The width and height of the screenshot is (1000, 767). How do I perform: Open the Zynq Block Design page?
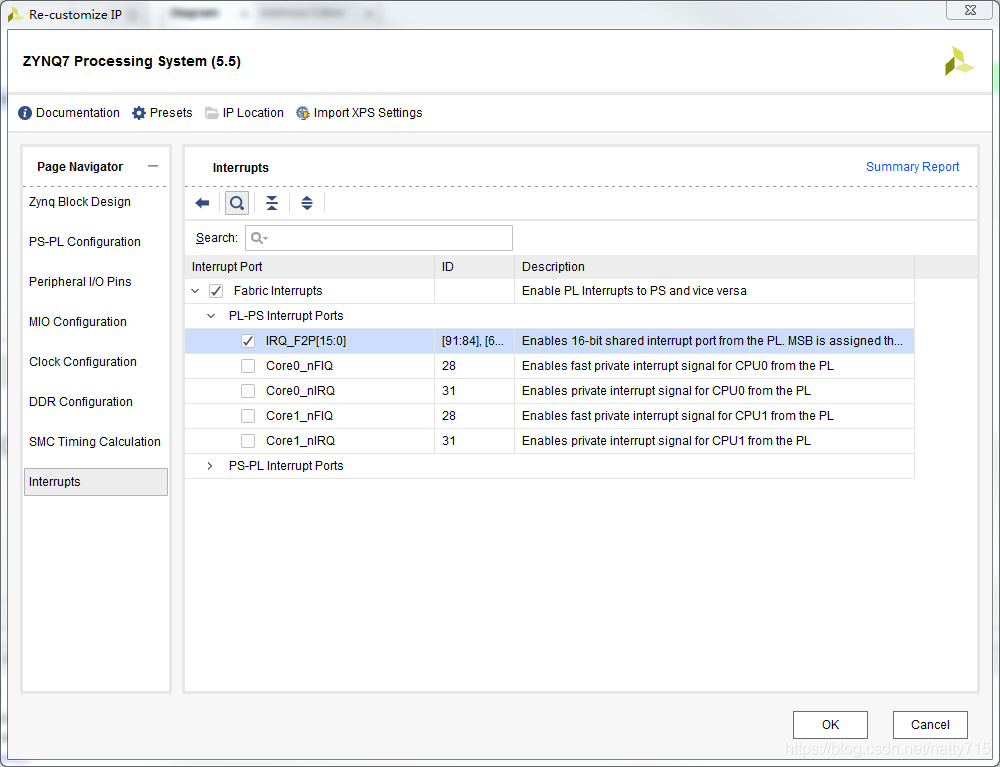pos(80,201)
